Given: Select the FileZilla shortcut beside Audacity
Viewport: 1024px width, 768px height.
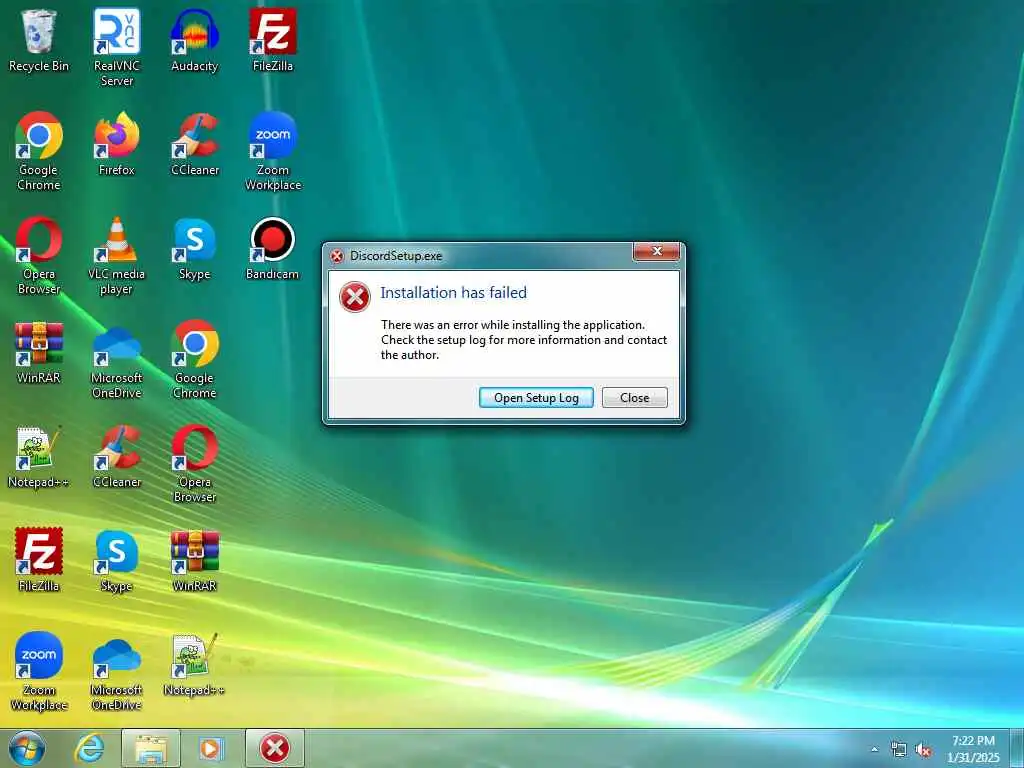Looking at the screenshot, I should (273, 41).
